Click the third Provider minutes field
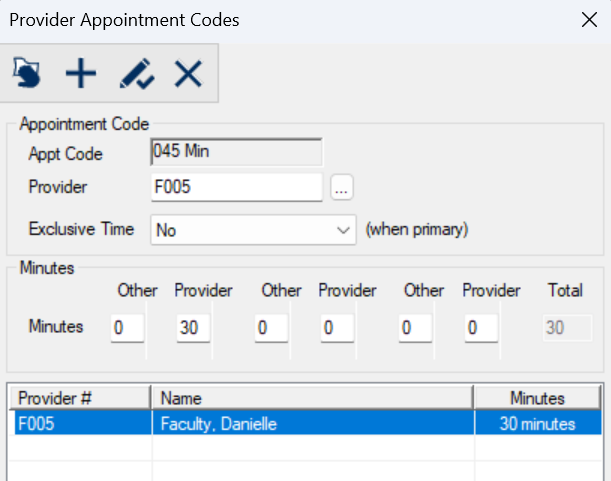 click(482, 327)
